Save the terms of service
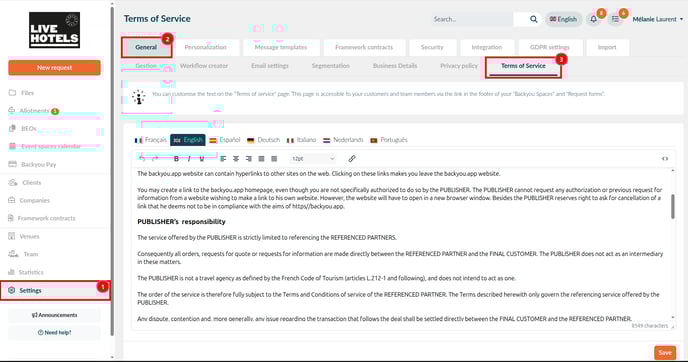Screen dimensions: 688x362 click(x=665, y=352)
